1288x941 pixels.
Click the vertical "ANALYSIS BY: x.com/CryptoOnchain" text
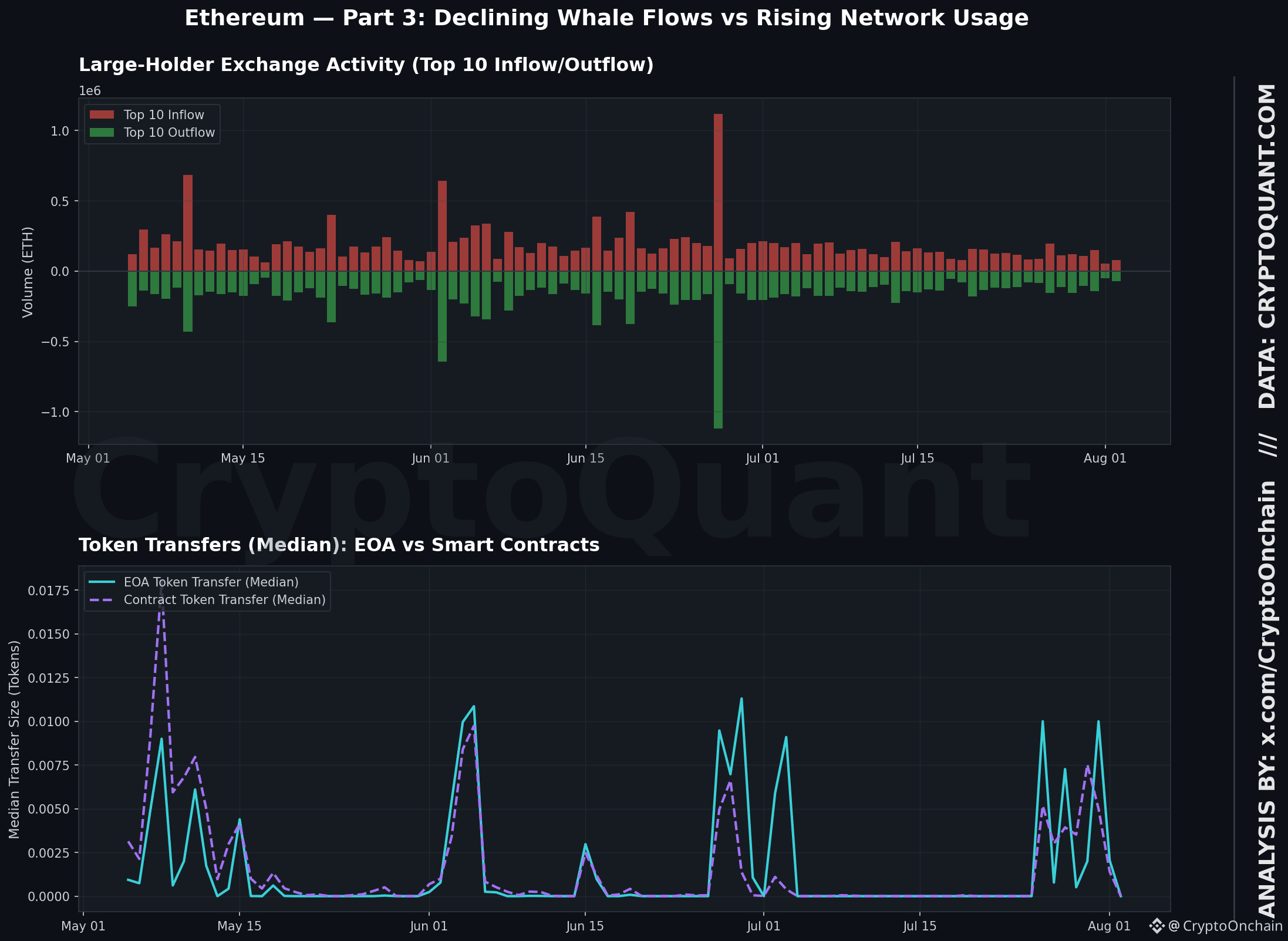[x=1267, y=699]
